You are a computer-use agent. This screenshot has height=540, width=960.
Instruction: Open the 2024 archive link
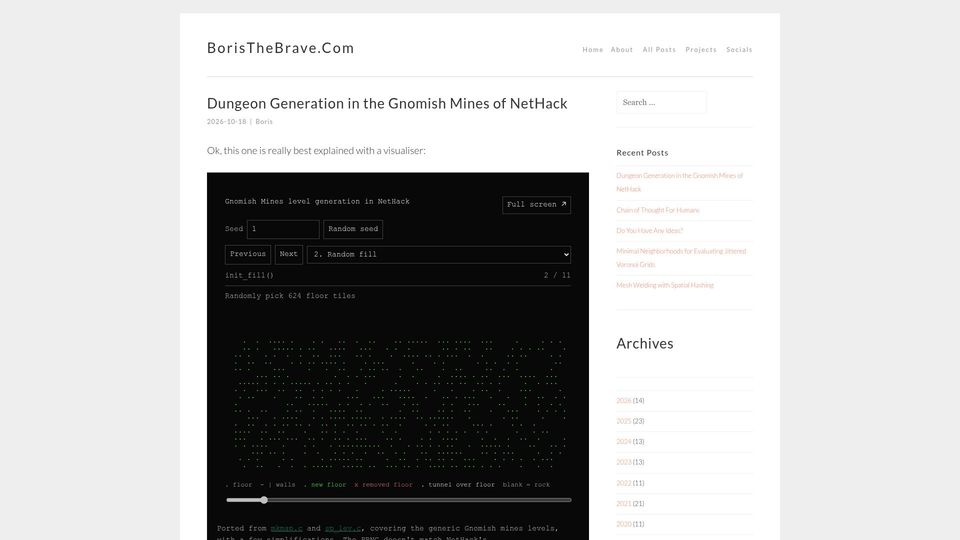click(623, 441)
